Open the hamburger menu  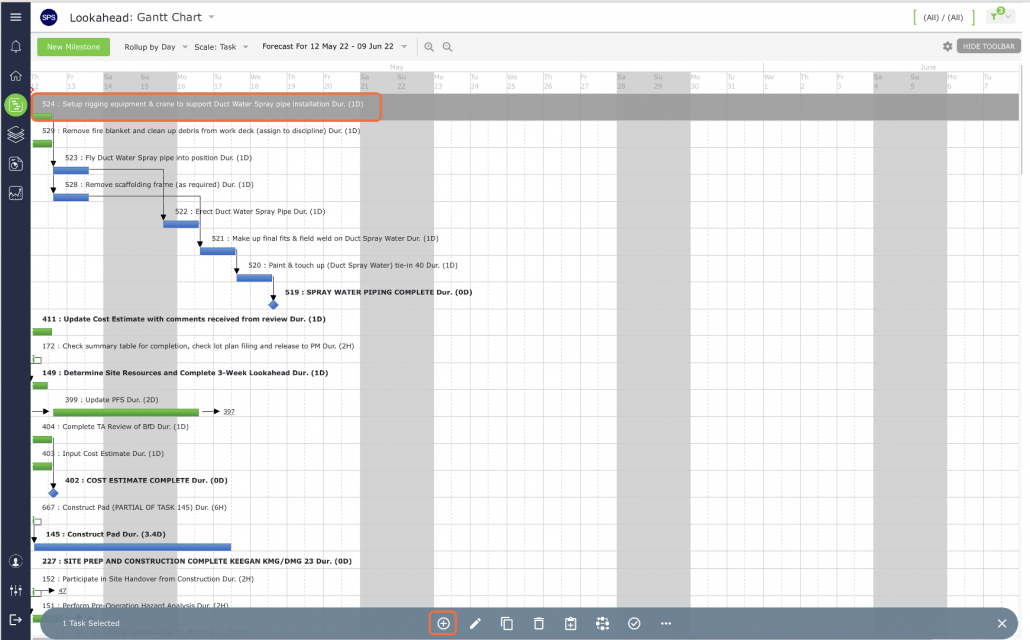point(16,17)
